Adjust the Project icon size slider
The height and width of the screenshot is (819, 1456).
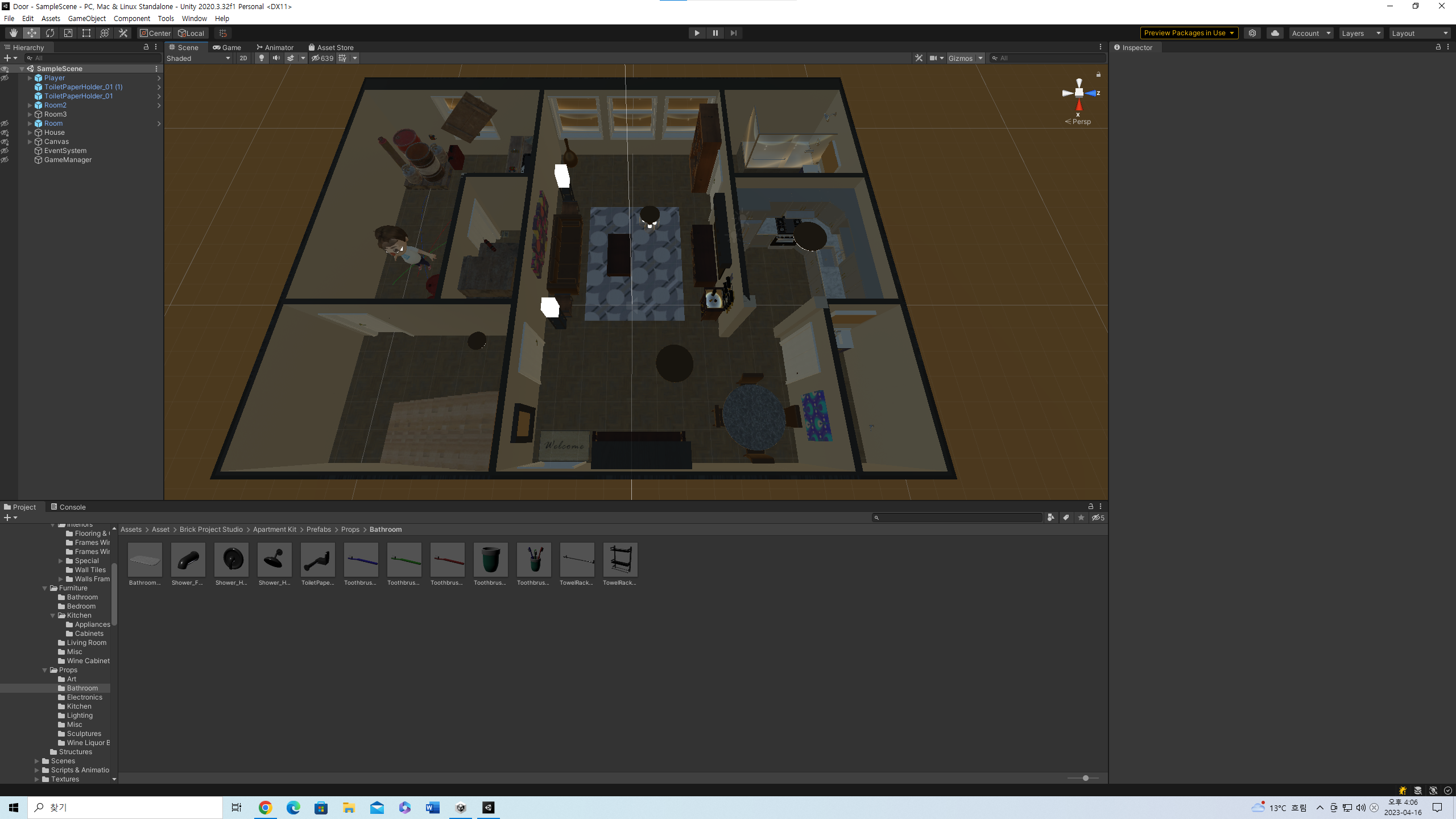pyautogui.click(x=1085, y=778)
